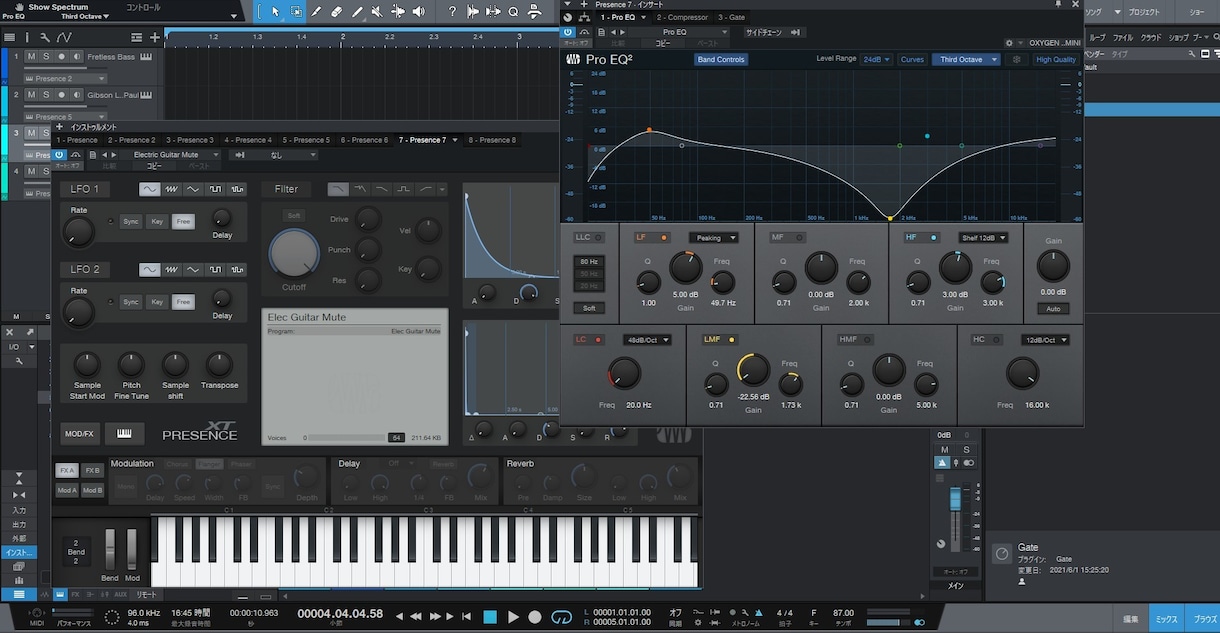
Task: Open the Level Range 24dB dropdown
Action: point(878,60)
